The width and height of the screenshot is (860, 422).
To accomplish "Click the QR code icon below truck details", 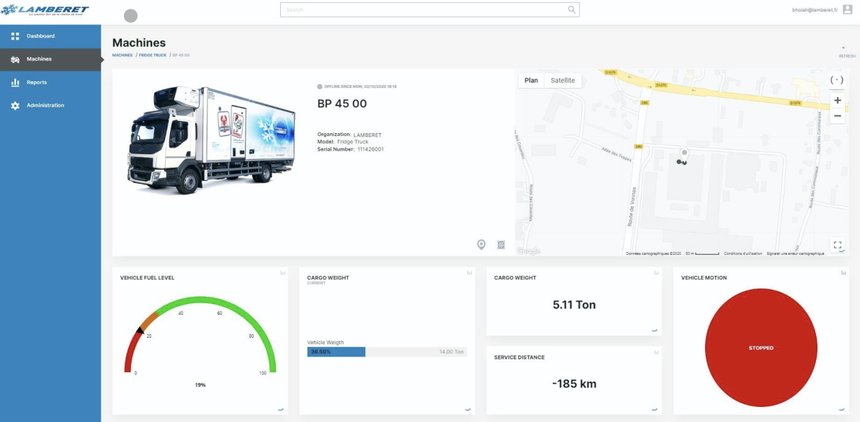I will [x=501, y=244].
